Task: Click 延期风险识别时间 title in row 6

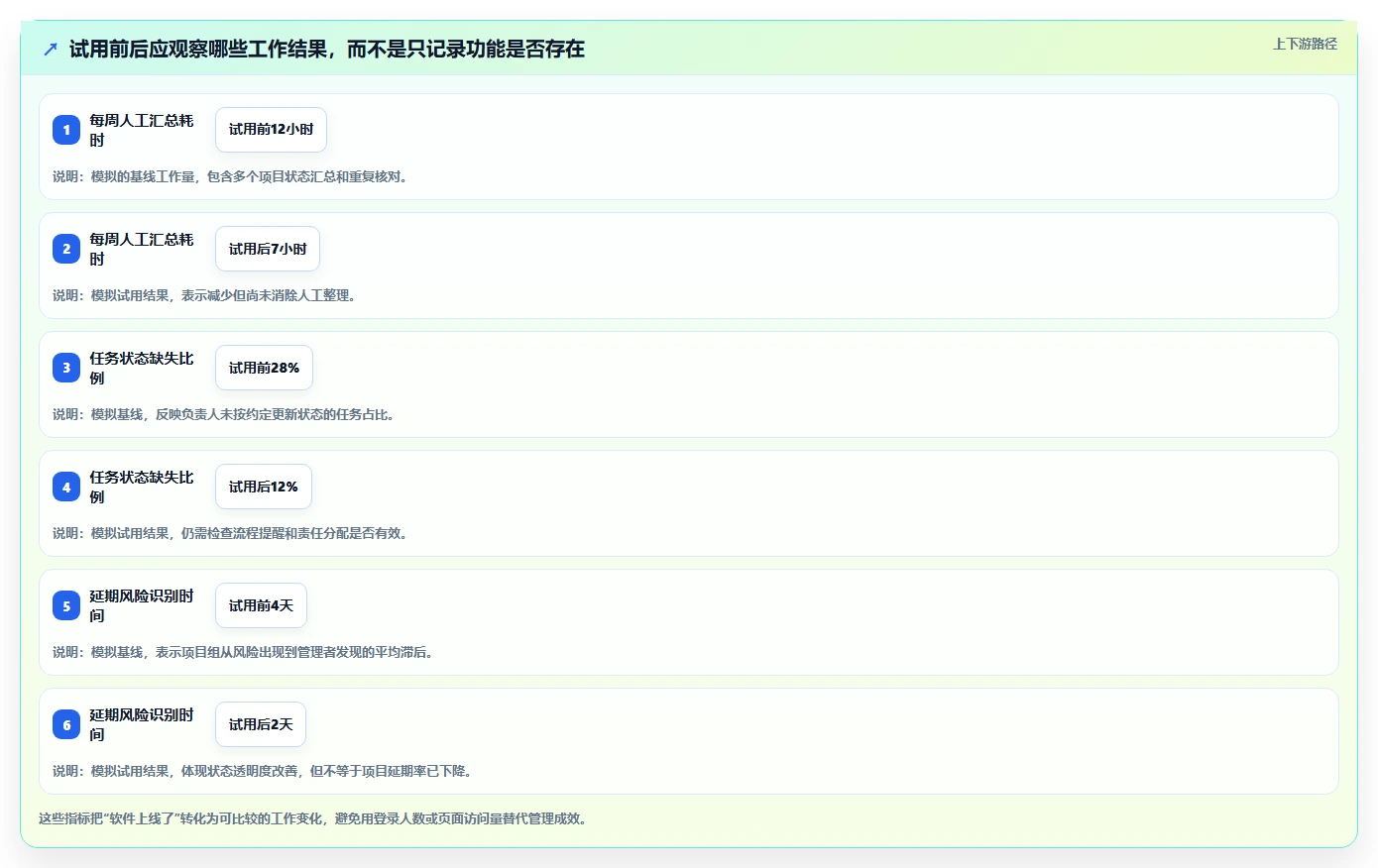Action: tap(142, 724)
